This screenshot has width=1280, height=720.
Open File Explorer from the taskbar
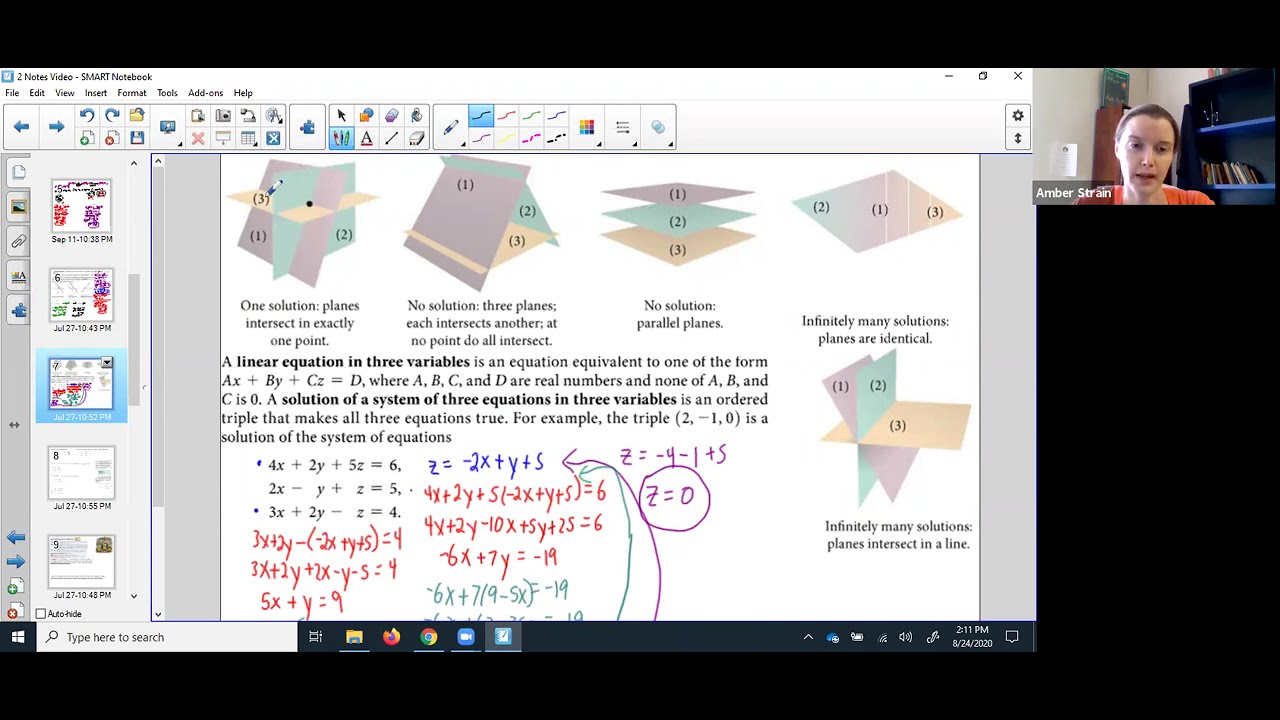pos(354,637)
